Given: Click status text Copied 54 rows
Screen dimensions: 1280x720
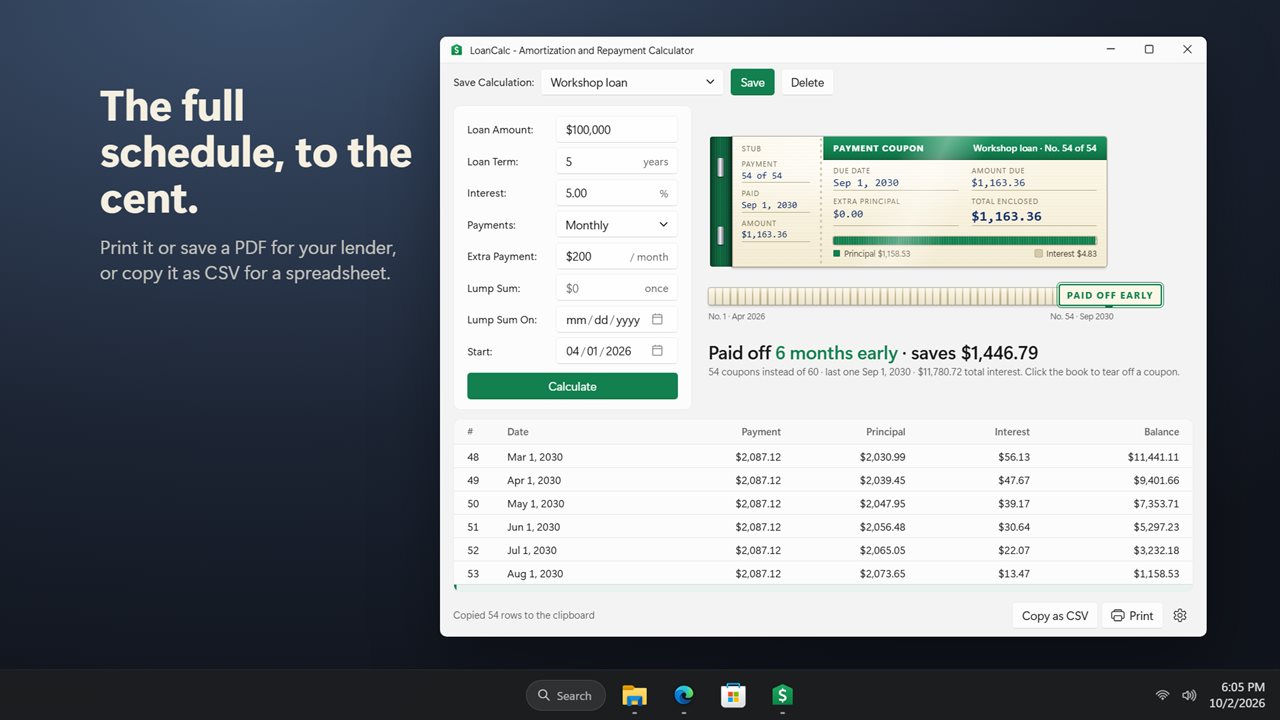Looking at the screenshot, I should point(524,615).
